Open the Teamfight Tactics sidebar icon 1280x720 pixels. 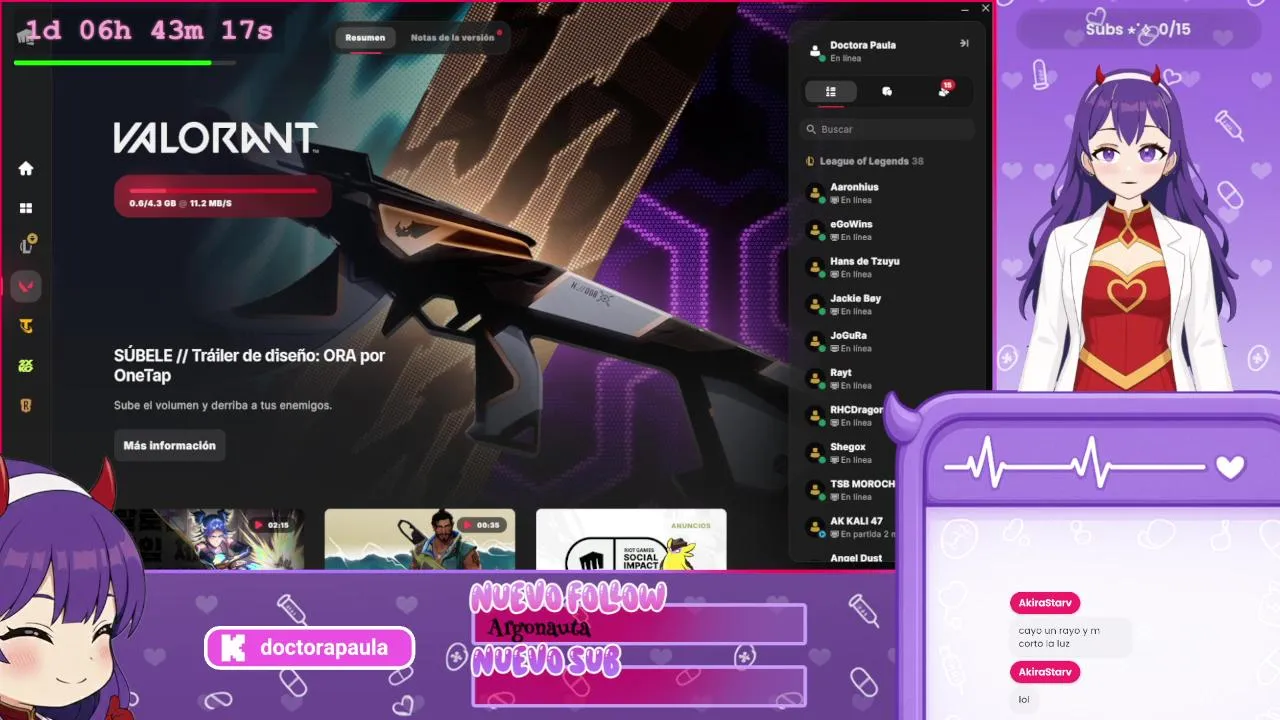click(x=26, y=326)
